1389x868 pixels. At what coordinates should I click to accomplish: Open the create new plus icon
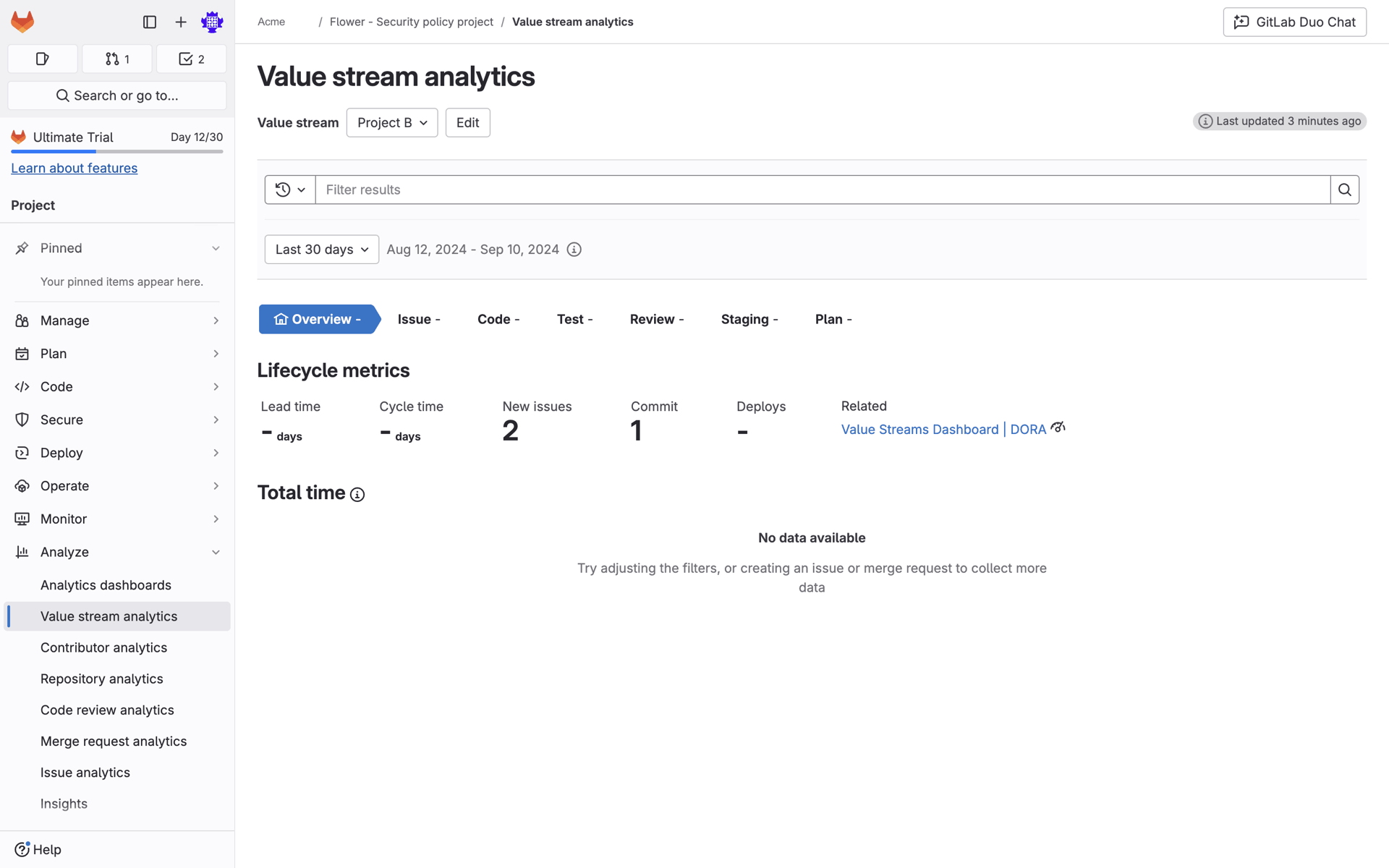pos(181,22)
